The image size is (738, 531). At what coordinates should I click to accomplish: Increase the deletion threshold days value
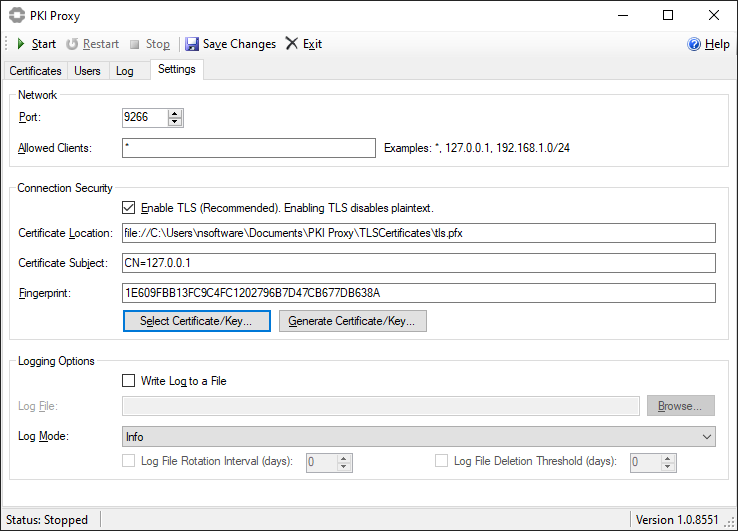coord(668,459)
